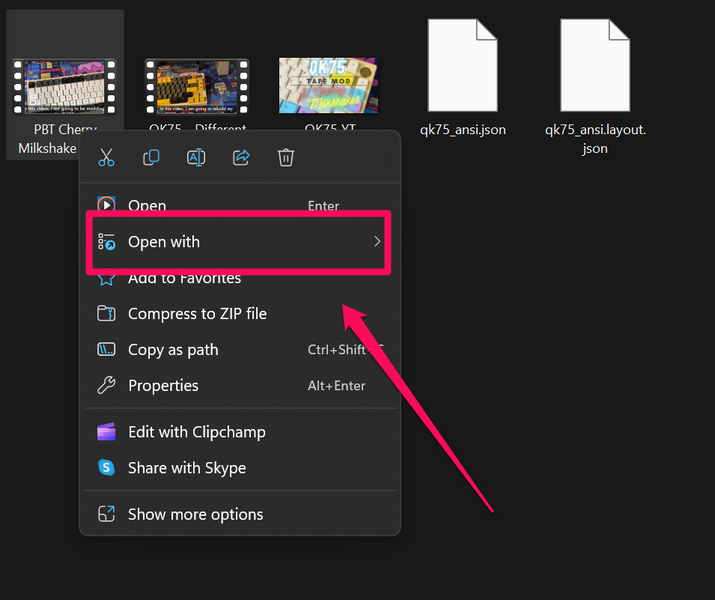Select Add to Favorites
This screenshot has width=715, height=600.
coord(184,279)
